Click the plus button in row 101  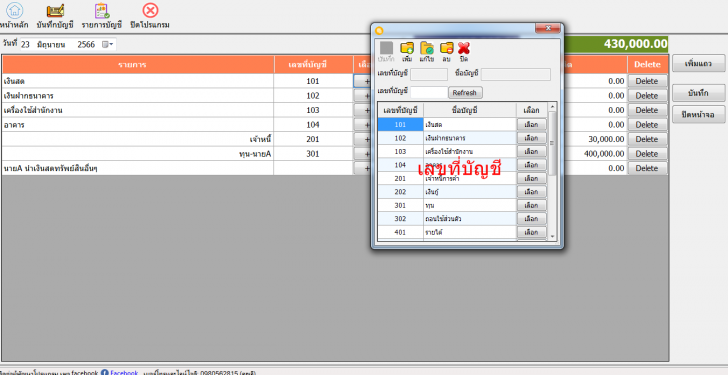tap(363, 81)
